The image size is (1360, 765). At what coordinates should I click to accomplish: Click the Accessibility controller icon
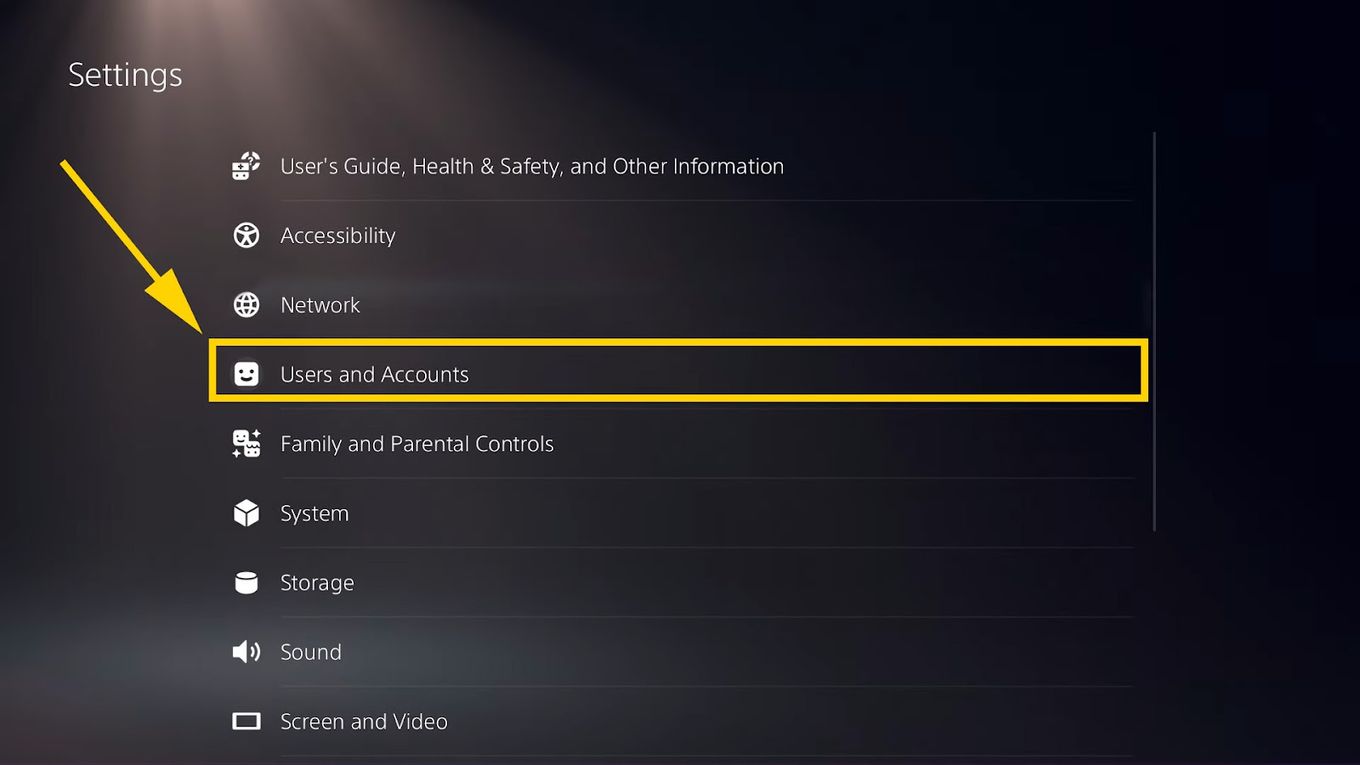click(245, 235)
